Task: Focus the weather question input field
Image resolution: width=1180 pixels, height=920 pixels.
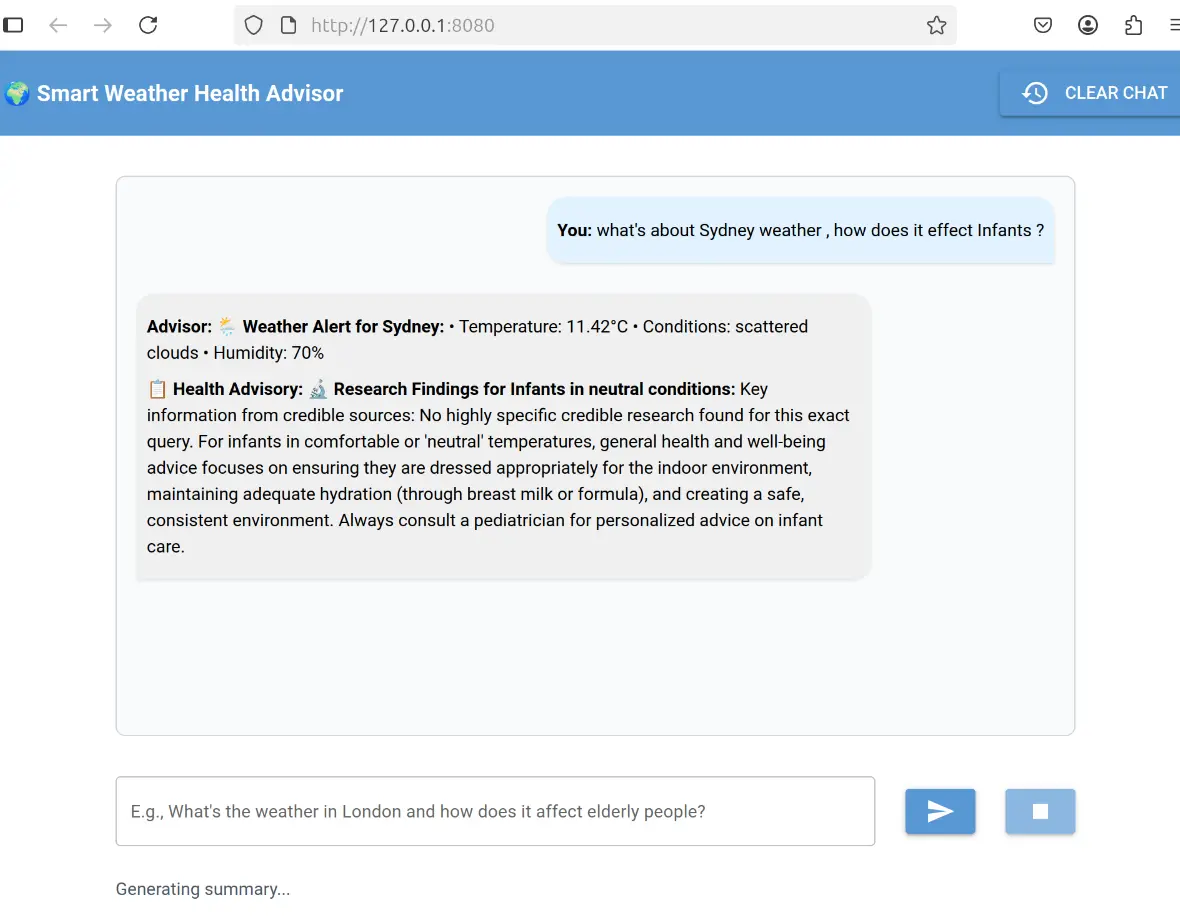Action: tap(495, 811)
